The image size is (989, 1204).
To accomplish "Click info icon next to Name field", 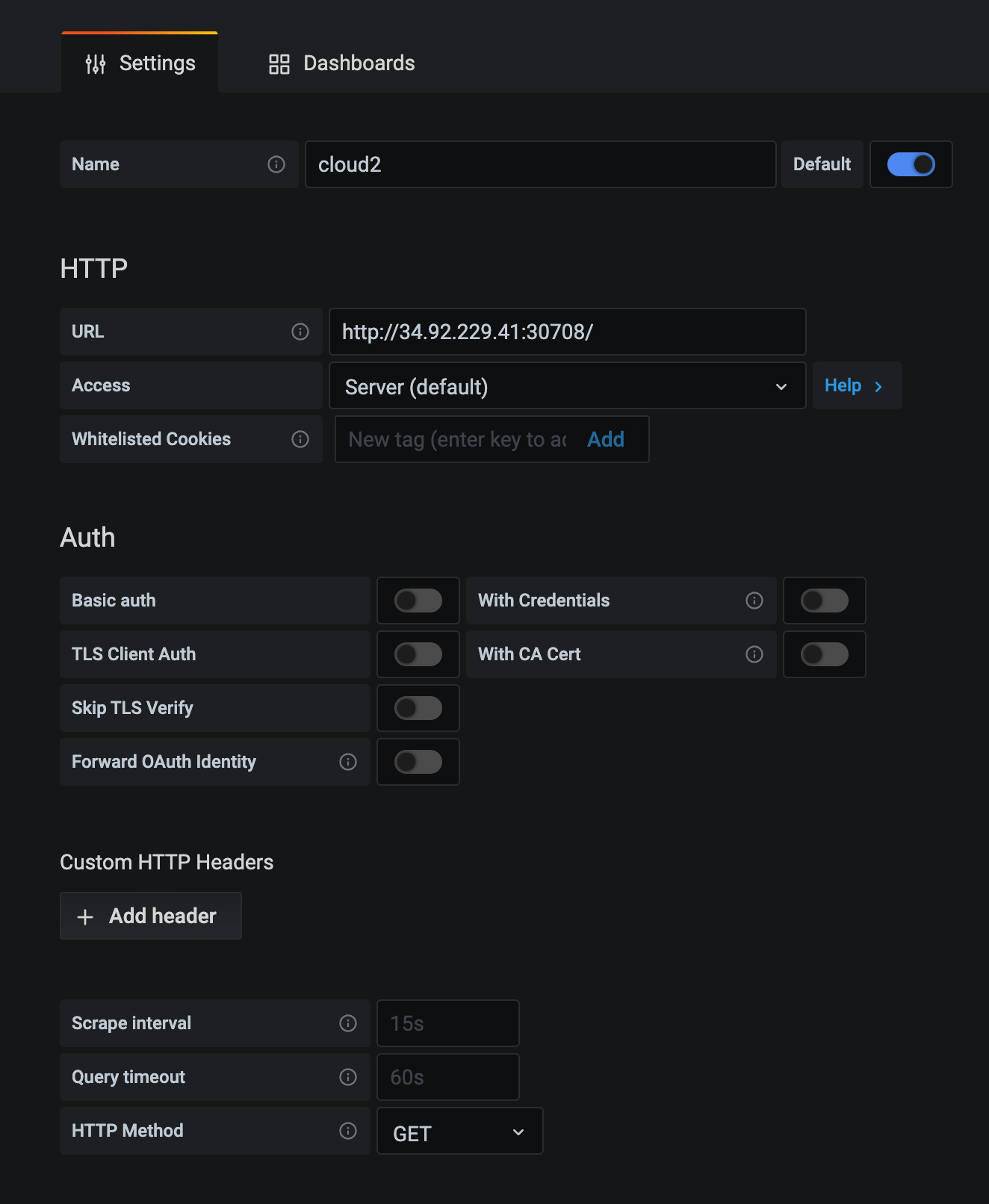I will click(276, 164).
